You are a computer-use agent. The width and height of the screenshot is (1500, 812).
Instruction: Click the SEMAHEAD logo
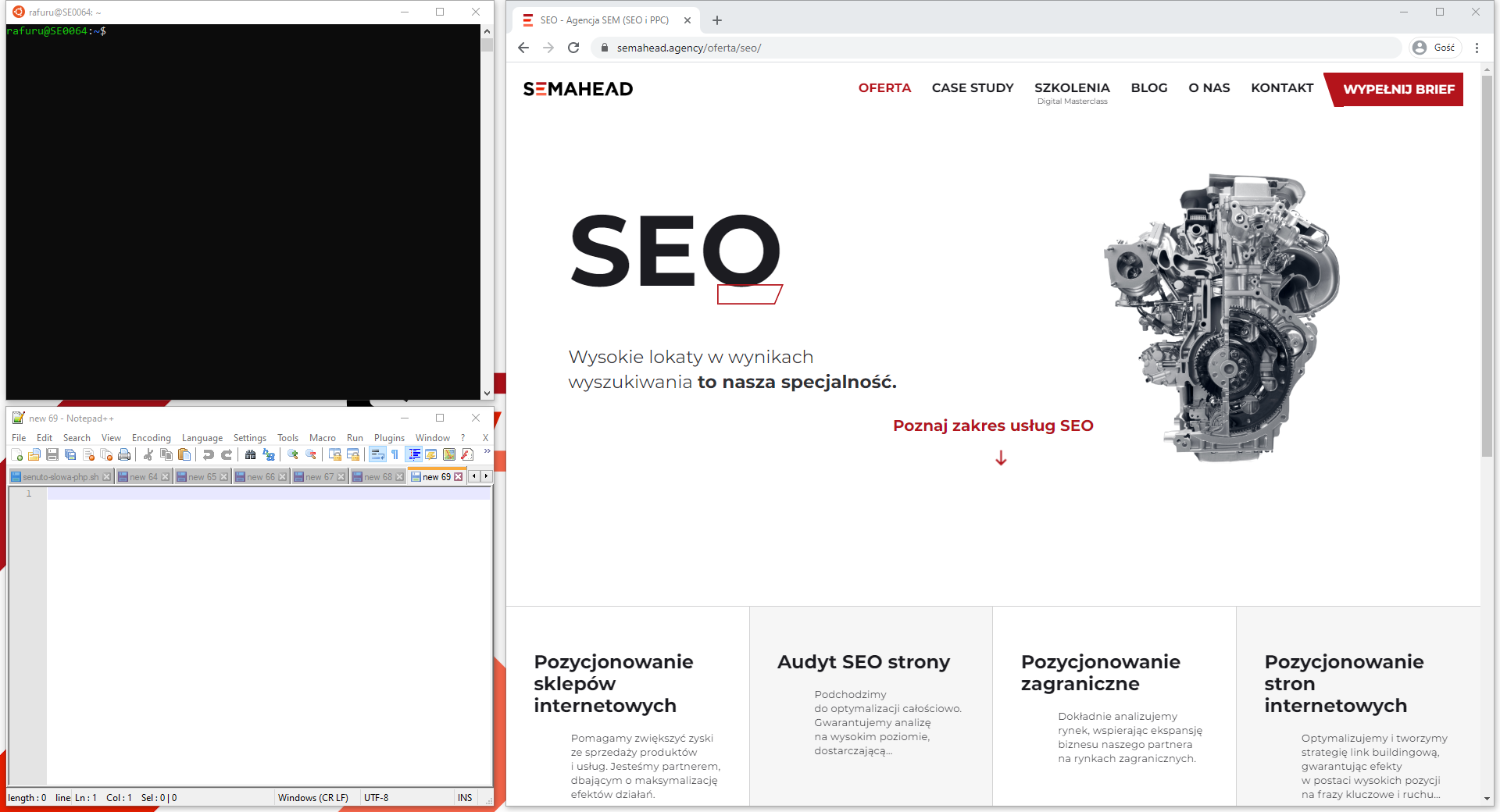click(578, 89)
